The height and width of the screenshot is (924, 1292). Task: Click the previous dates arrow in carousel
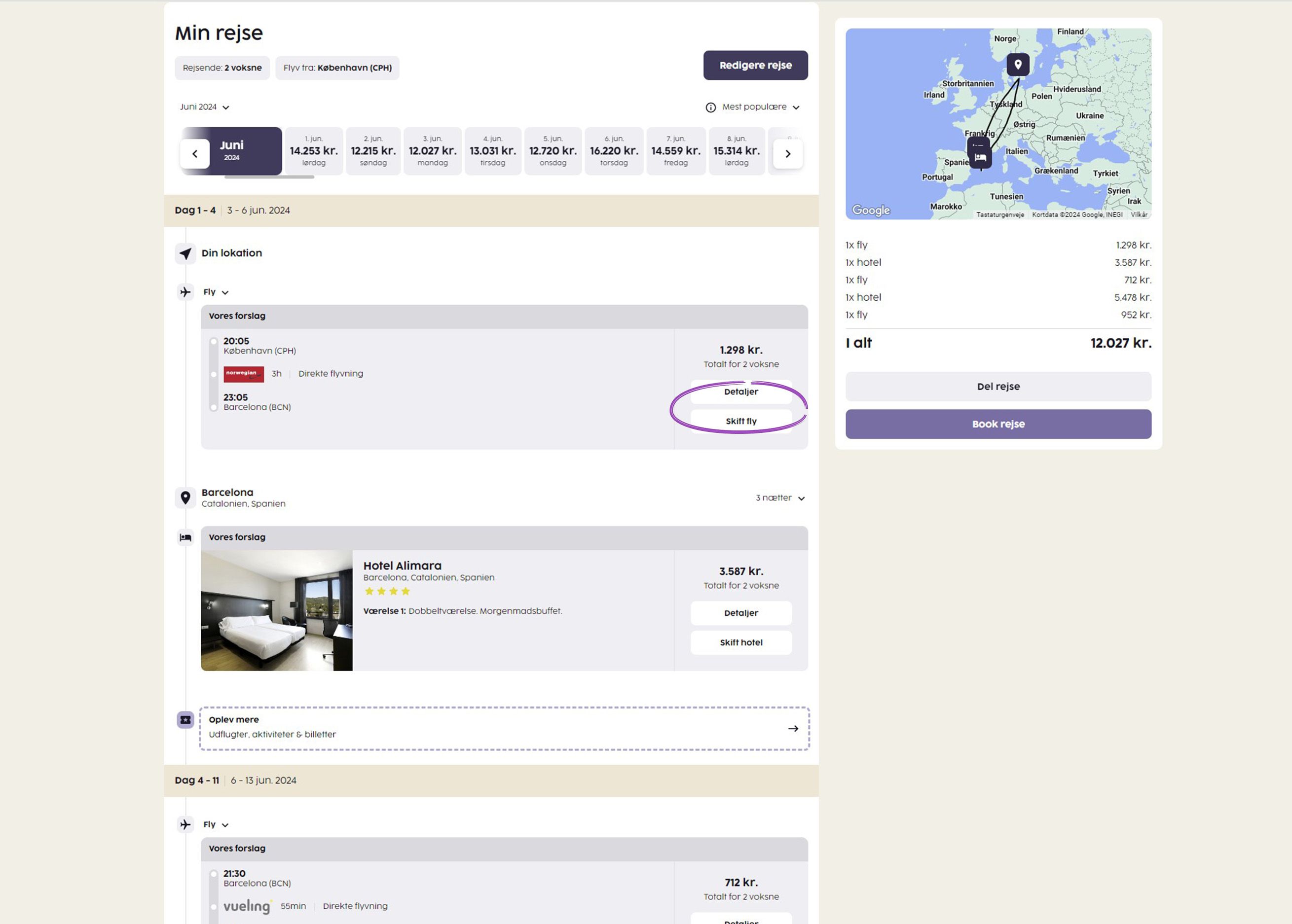pos(195,154)
